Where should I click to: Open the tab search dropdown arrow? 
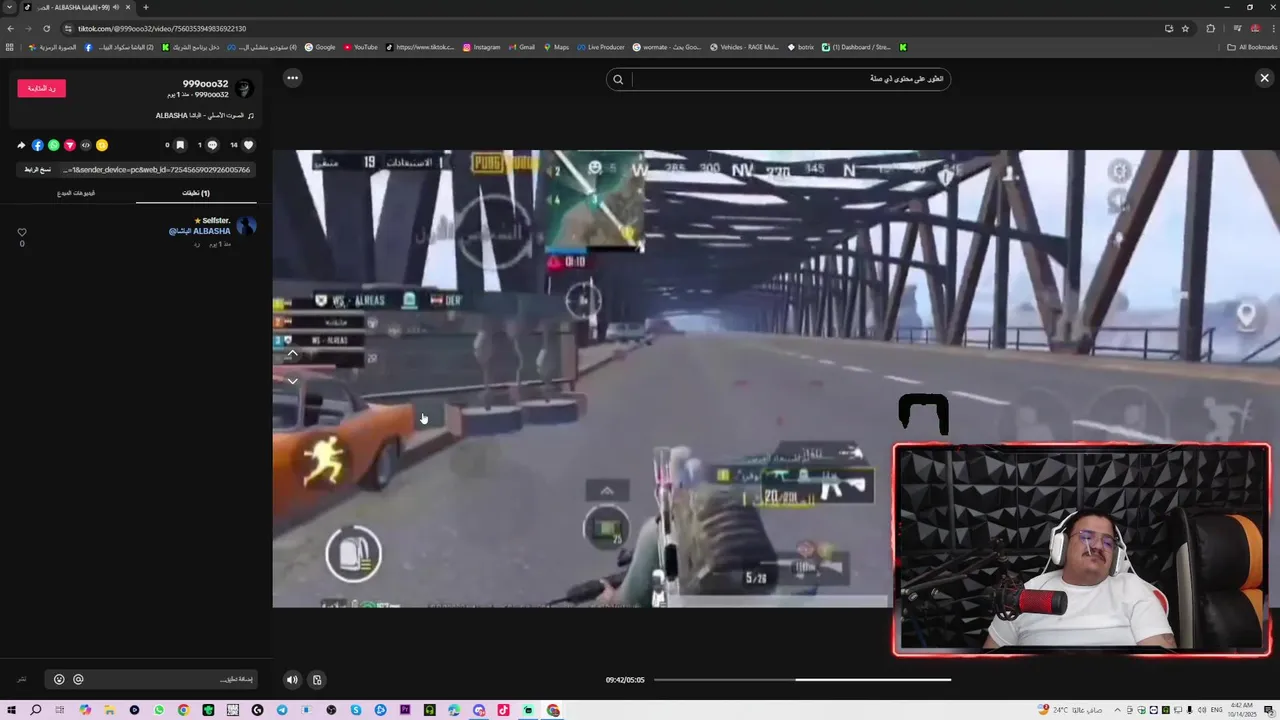pyautogui.click(x=9, y=7)
